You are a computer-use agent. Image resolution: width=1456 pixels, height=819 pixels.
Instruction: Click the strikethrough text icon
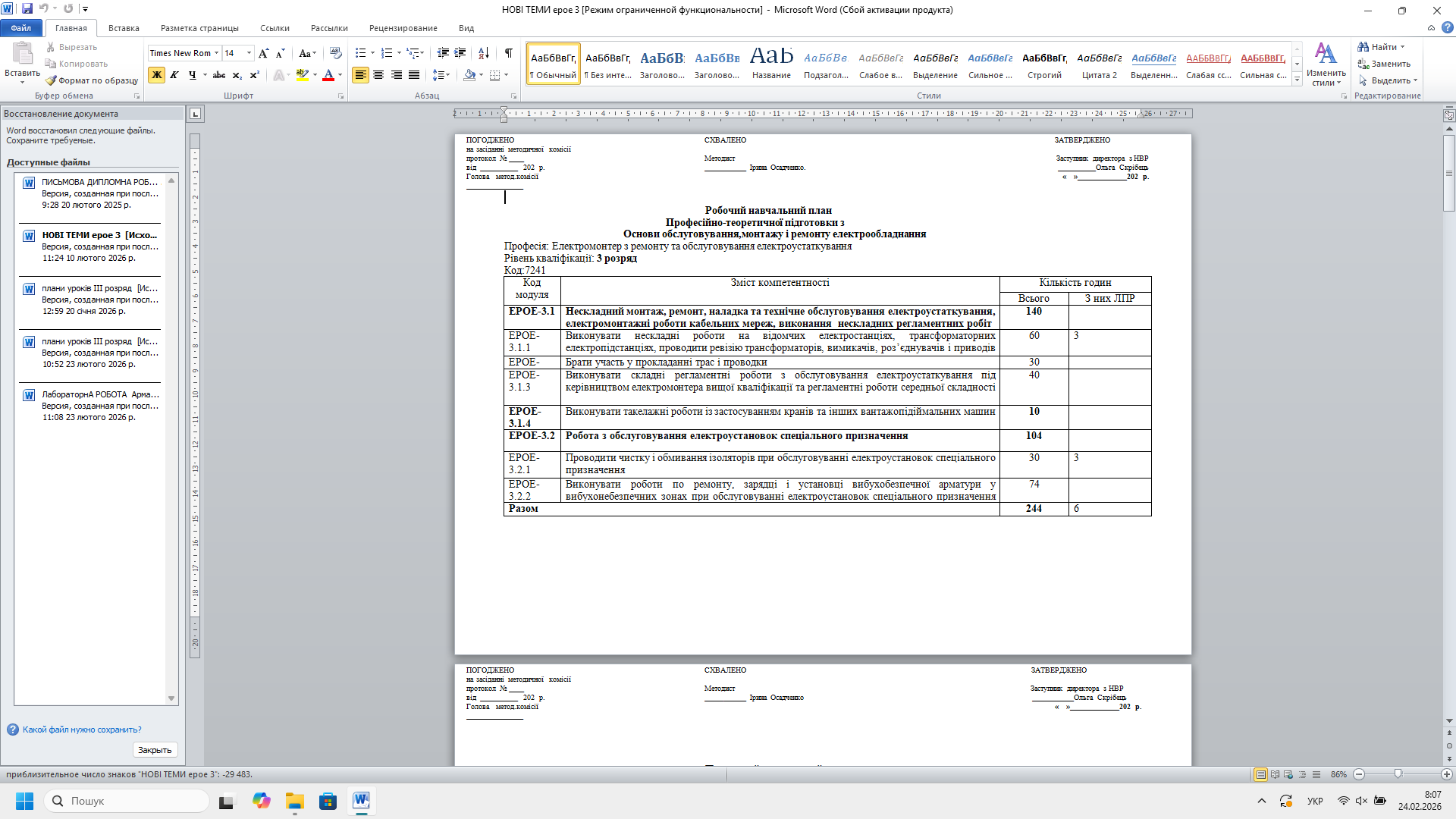point(219,75)
